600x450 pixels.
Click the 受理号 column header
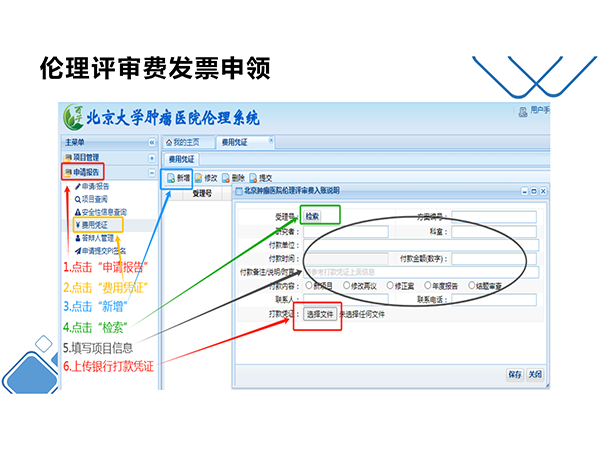(x=202, y=194)
